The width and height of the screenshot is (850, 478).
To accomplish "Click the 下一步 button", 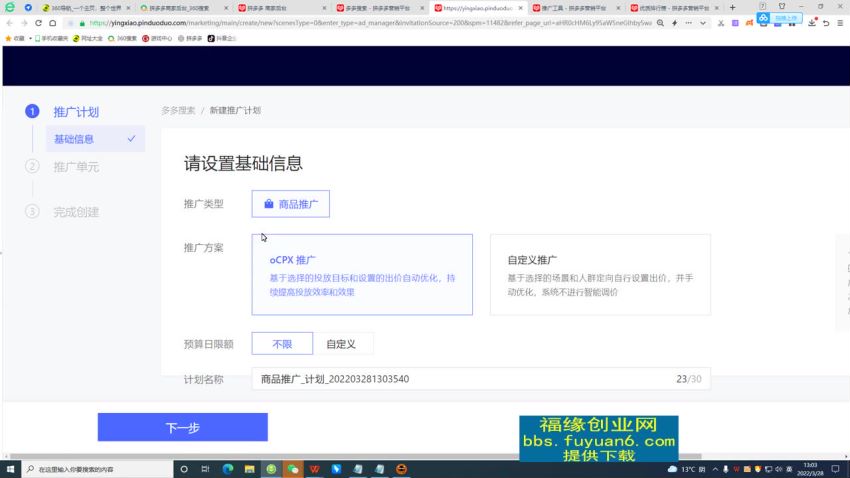I will pyautogui.click(x=182, y=427).
